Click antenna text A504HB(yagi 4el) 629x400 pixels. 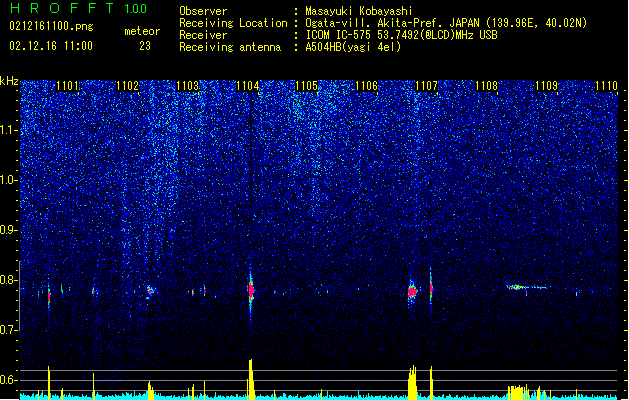click(x=353, y=47)
